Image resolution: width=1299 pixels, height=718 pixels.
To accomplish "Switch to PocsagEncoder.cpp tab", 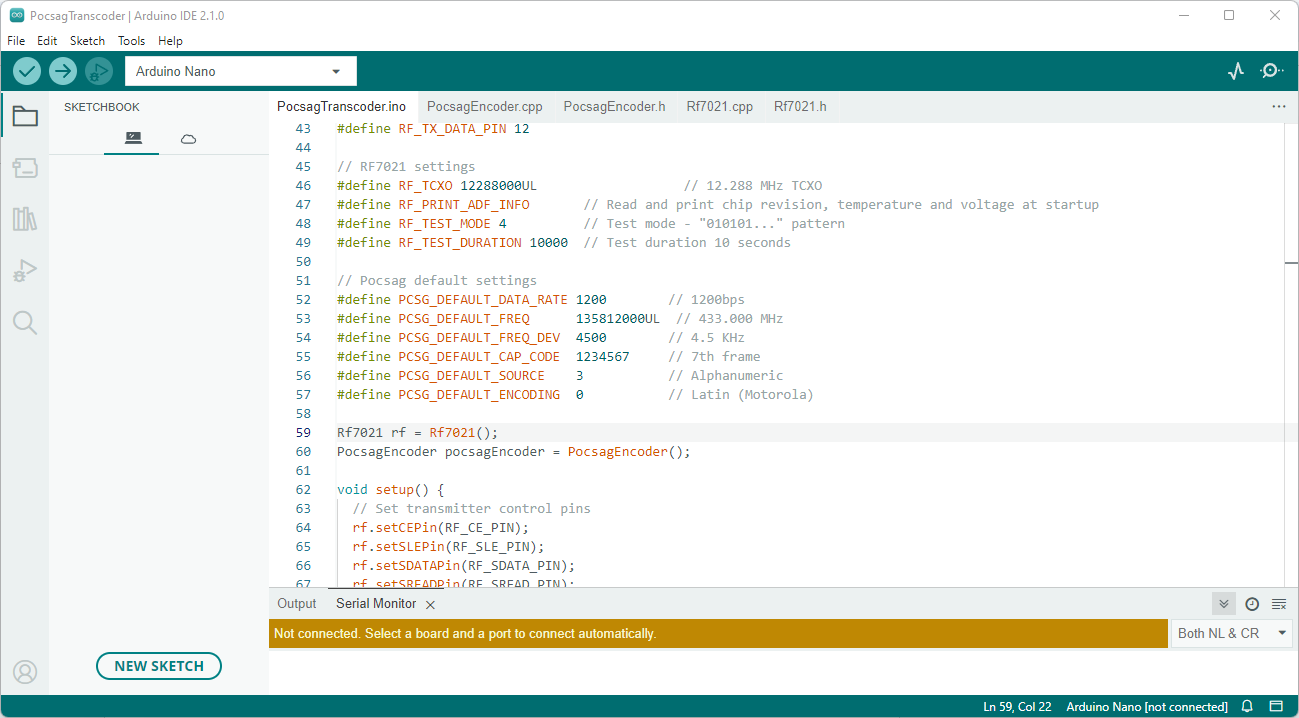I will 484,106.
